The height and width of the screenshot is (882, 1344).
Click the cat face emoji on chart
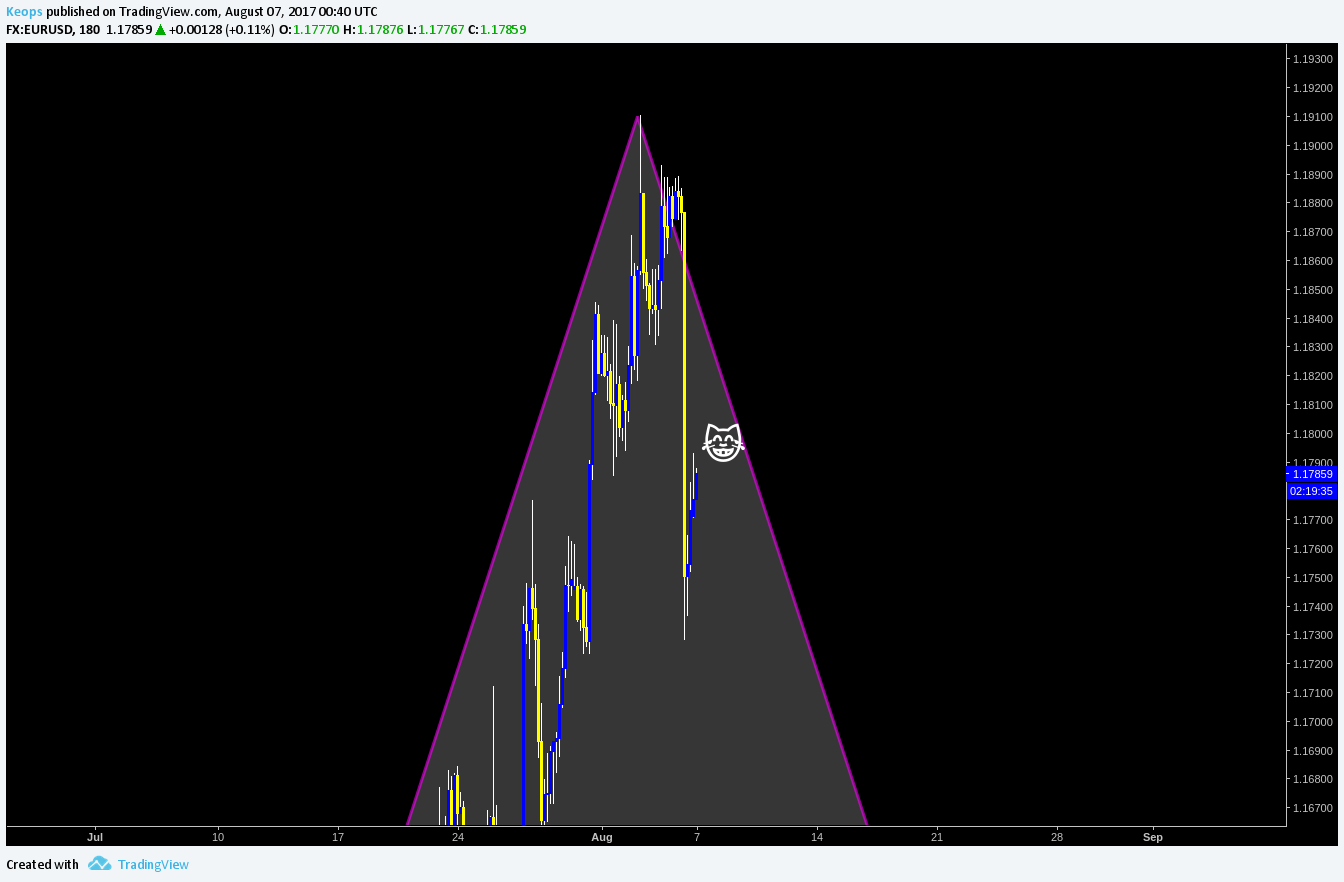[x=723, y=443]
